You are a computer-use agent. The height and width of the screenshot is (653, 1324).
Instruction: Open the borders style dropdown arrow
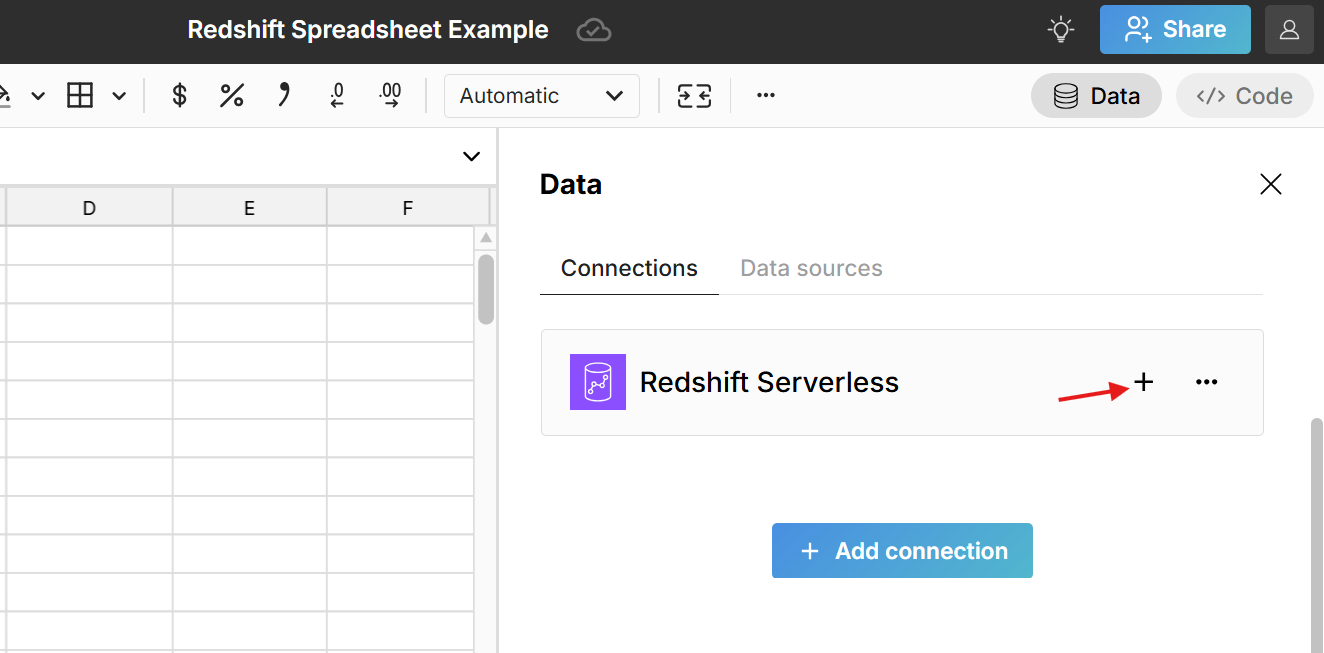point(119,95)
